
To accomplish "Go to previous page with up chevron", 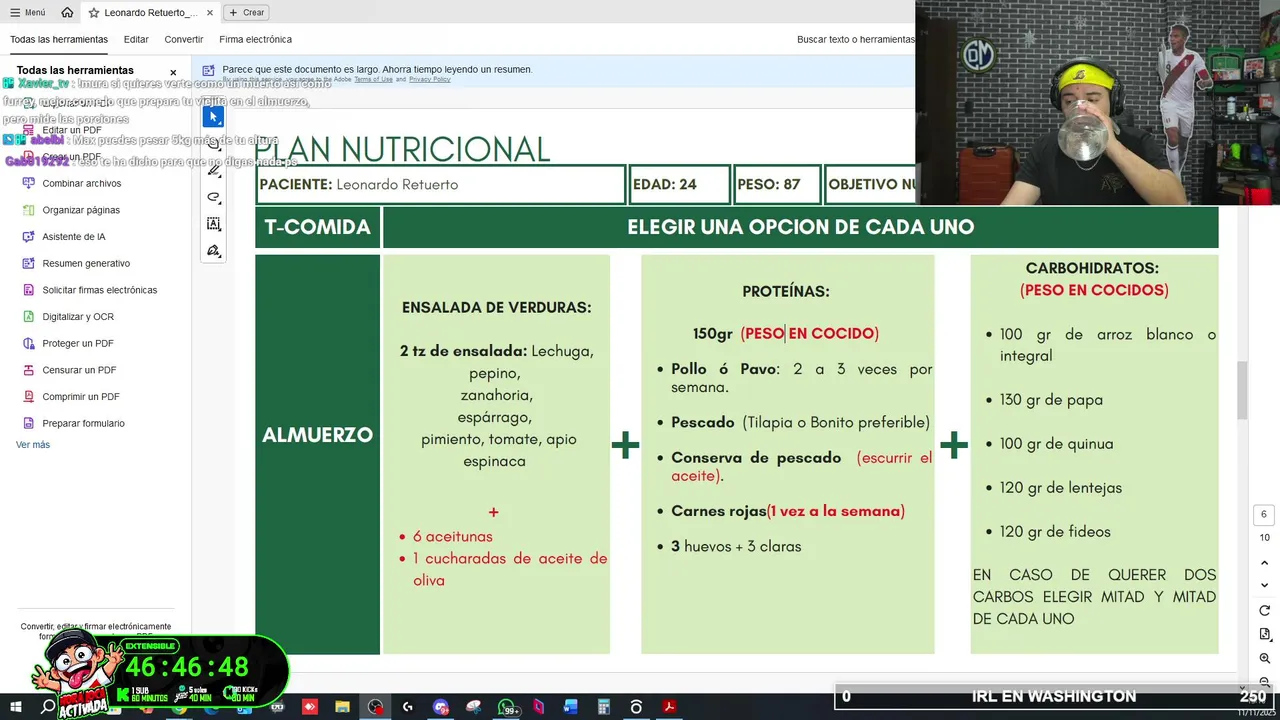I will coord(1265,564).
